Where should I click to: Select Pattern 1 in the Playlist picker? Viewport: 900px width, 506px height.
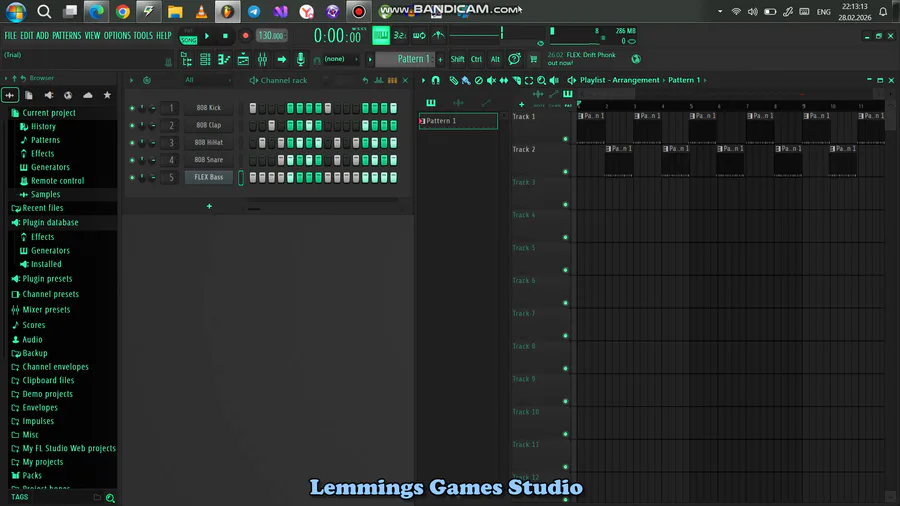[458, 121]
